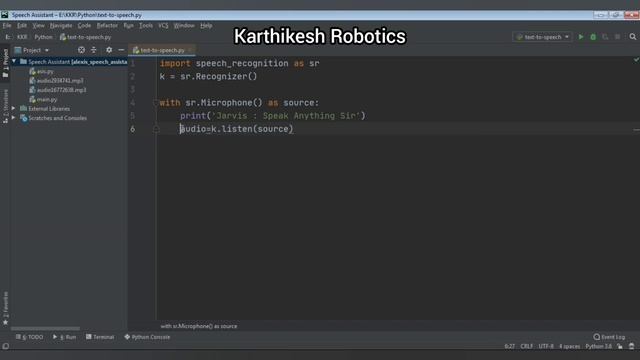Viewport: 640px width, 360px height.
Task: Click 'Jarvis : Speak Anything Sir' string
Action: coord(286,116)
